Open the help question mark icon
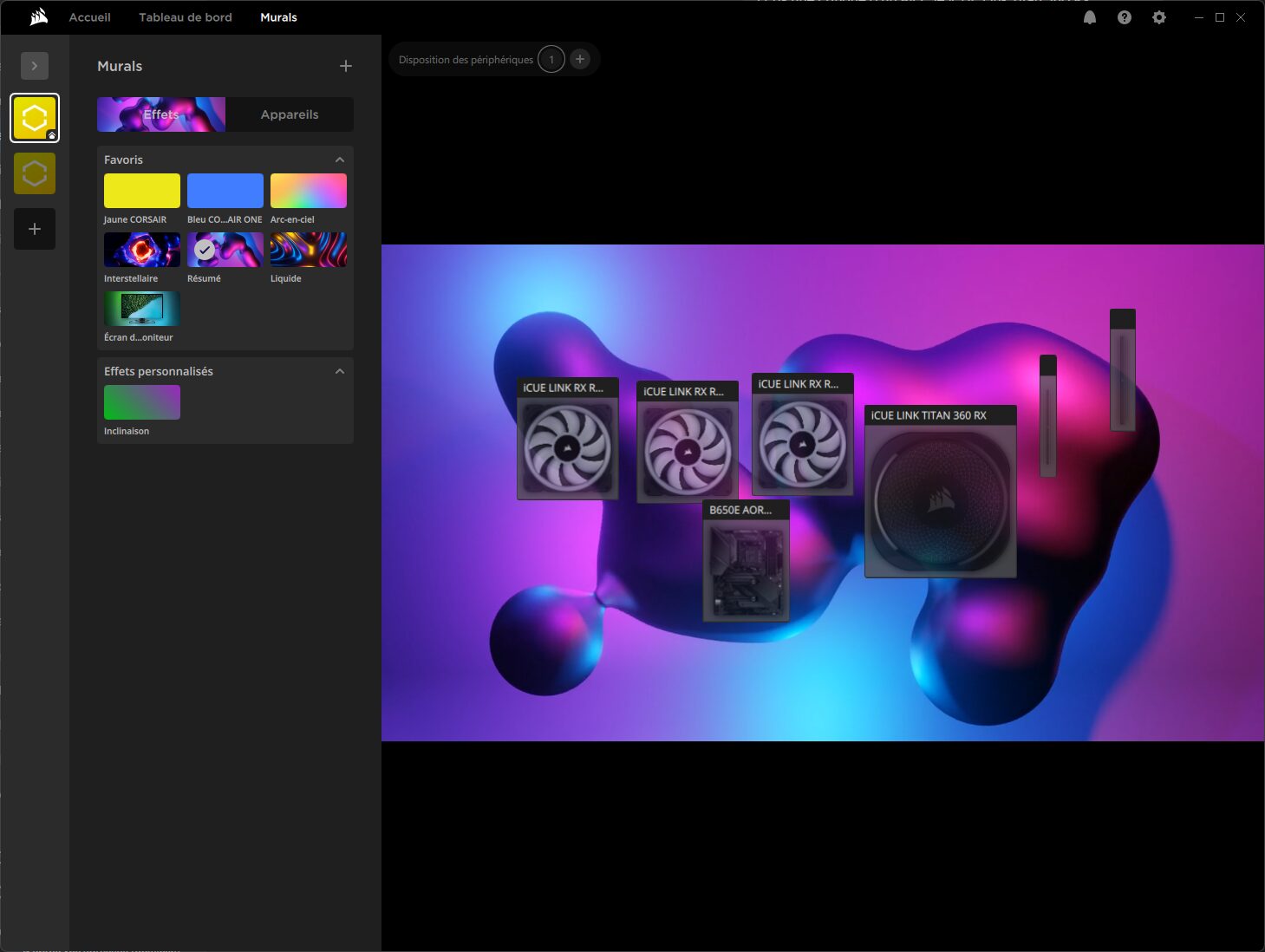The width and height of the screenshot is (1265, 952). click(x=1125, y=17)
